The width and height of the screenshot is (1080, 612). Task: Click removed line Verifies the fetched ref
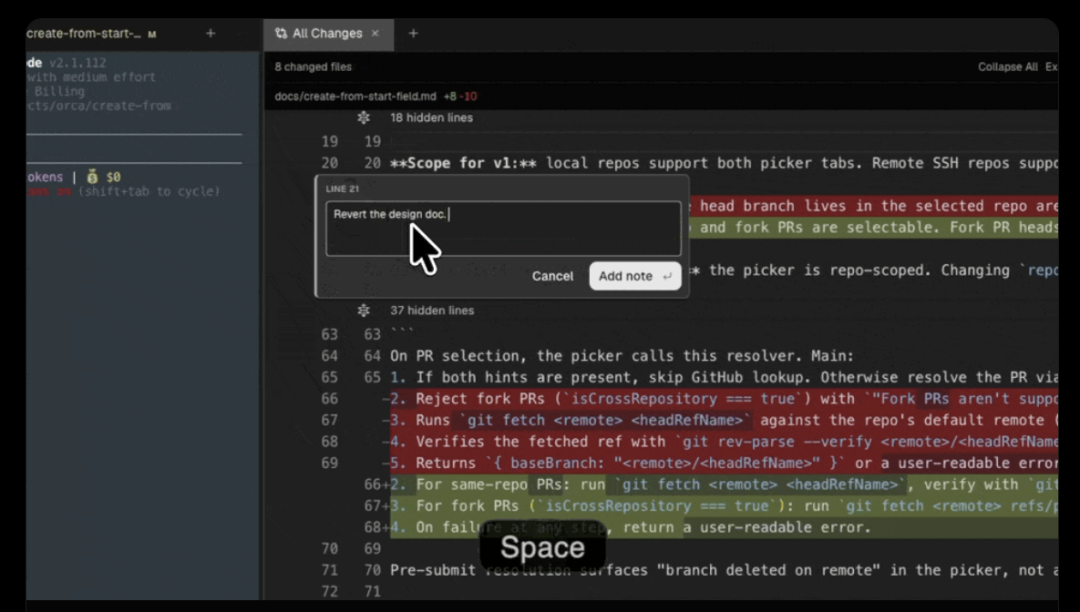[723, 441]
